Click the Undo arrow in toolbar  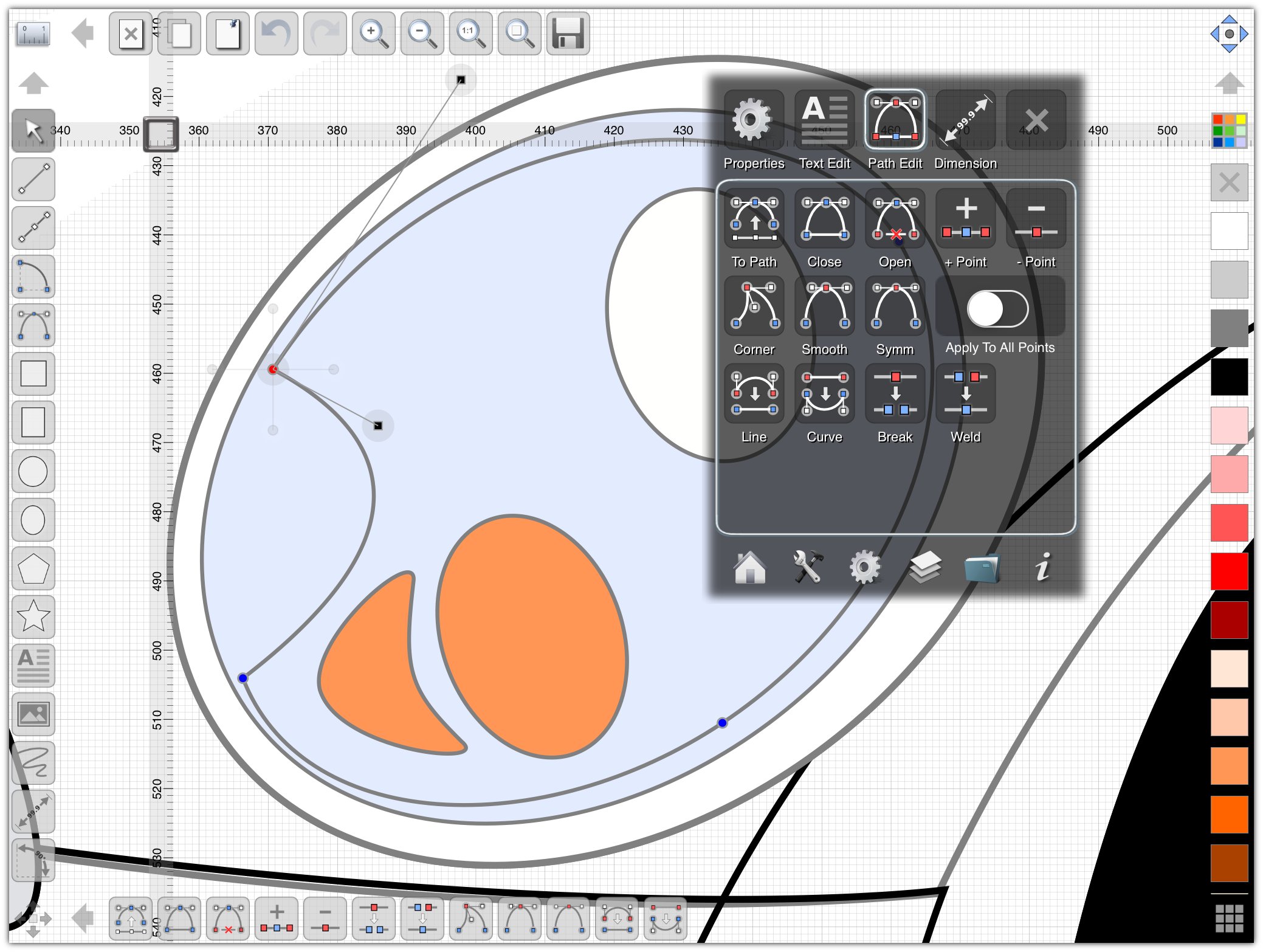point(276,33)
